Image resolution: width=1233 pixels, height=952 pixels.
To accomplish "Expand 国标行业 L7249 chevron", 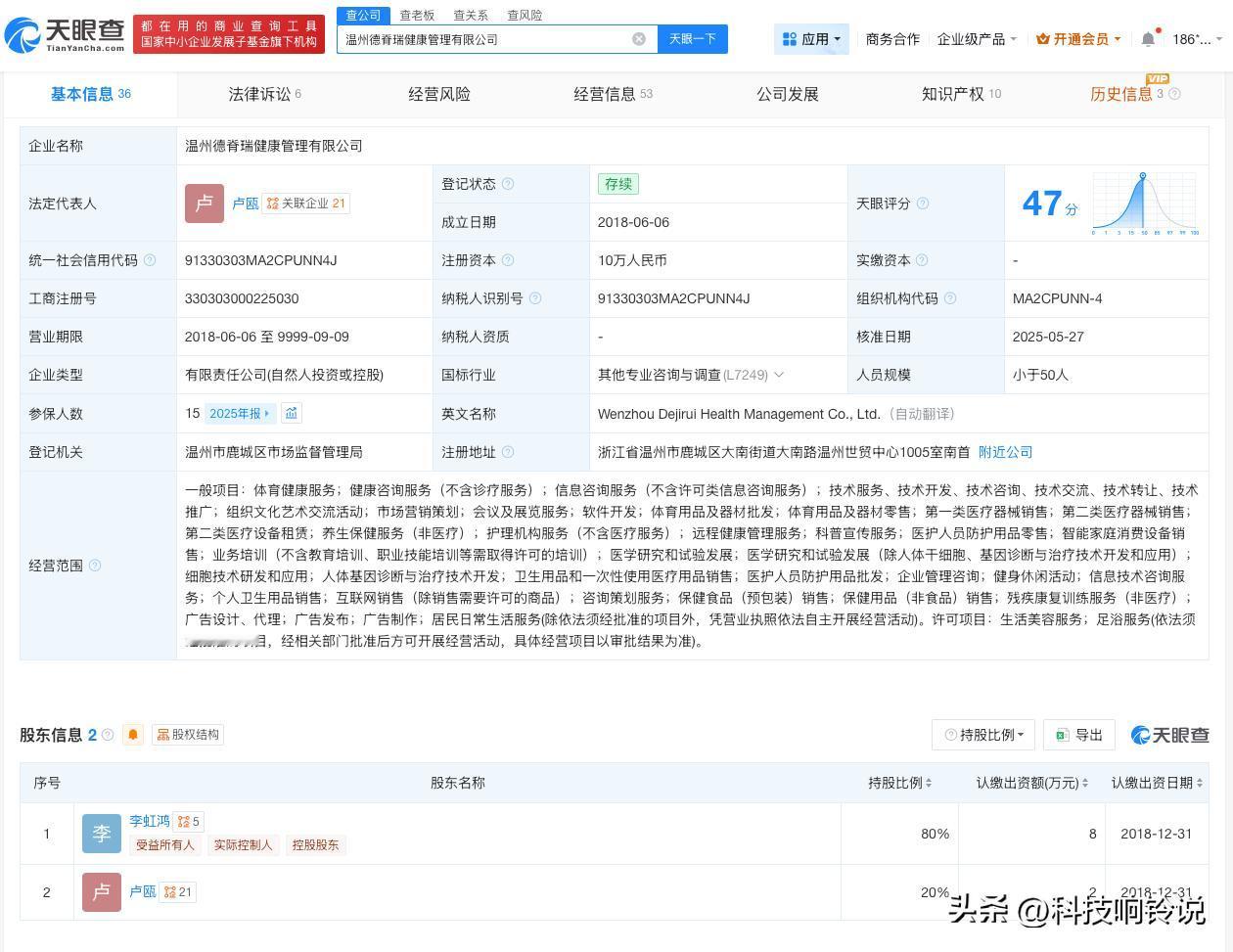I will [779, 375].
